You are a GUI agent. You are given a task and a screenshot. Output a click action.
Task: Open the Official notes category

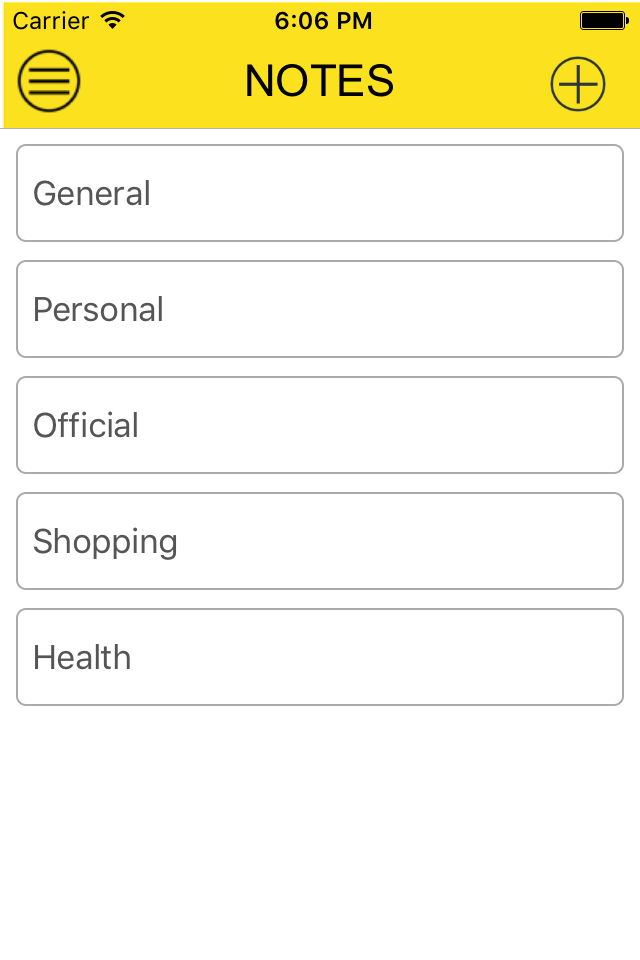(320, 425)
